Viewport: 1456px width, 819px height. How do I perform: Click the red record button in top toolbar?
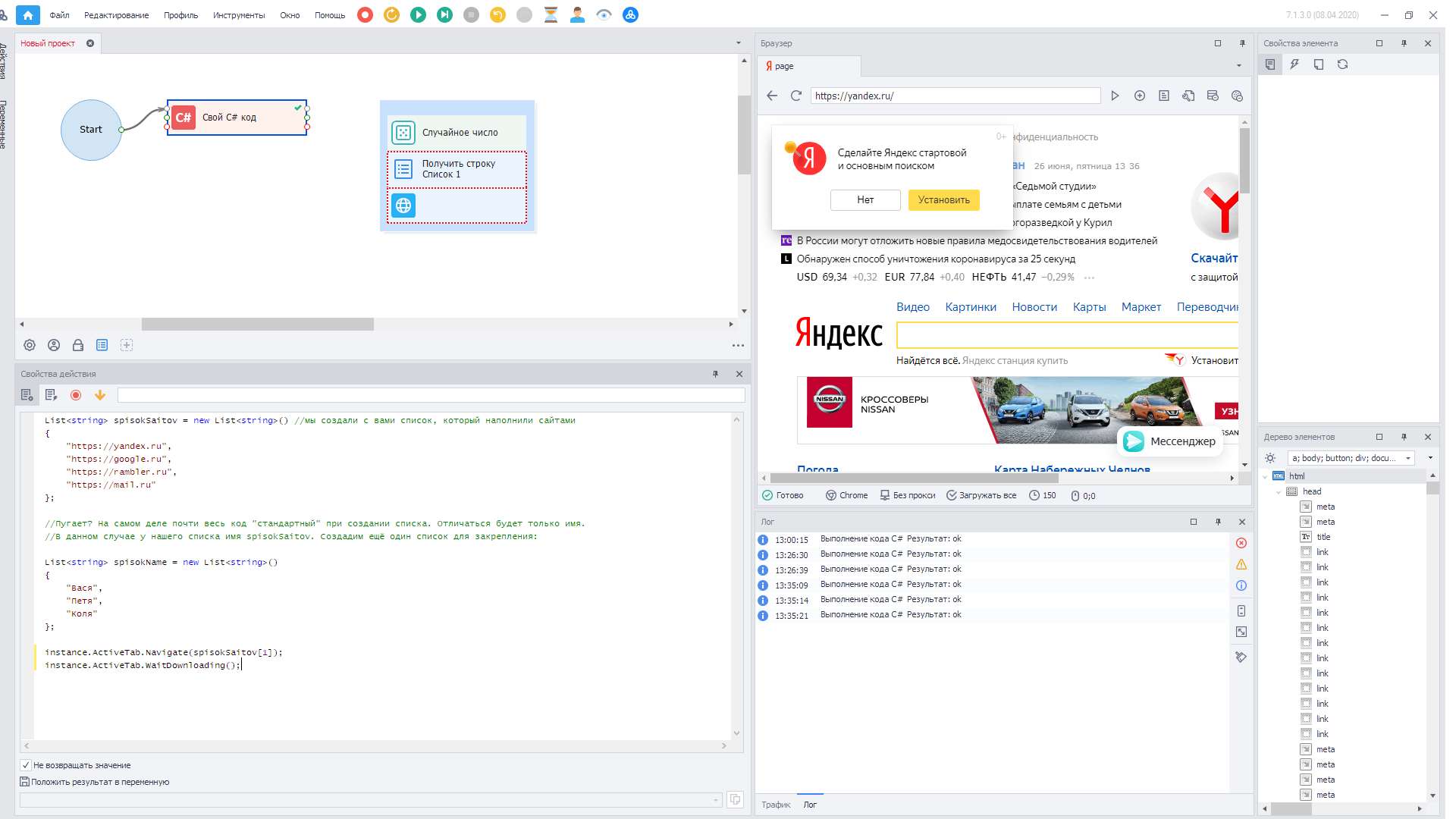tap(365, 15)
